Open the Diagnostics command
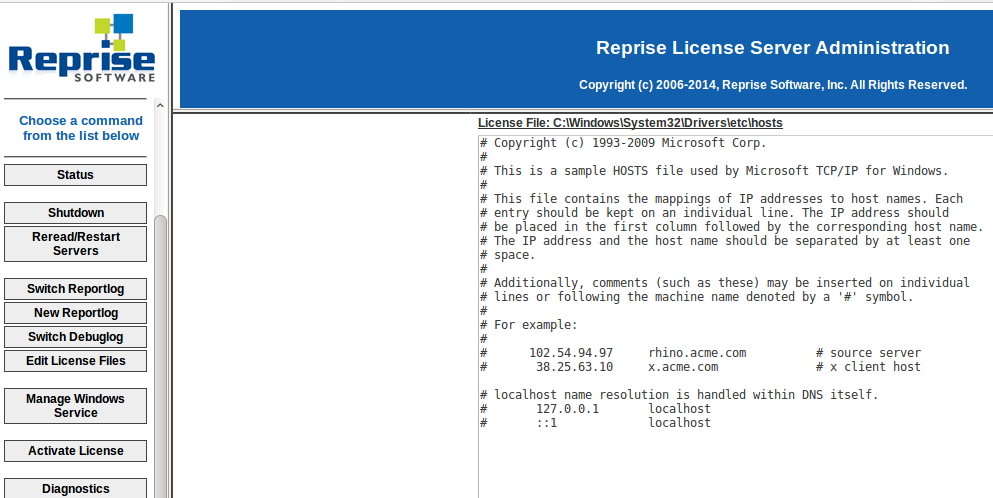 coord(75,488)
